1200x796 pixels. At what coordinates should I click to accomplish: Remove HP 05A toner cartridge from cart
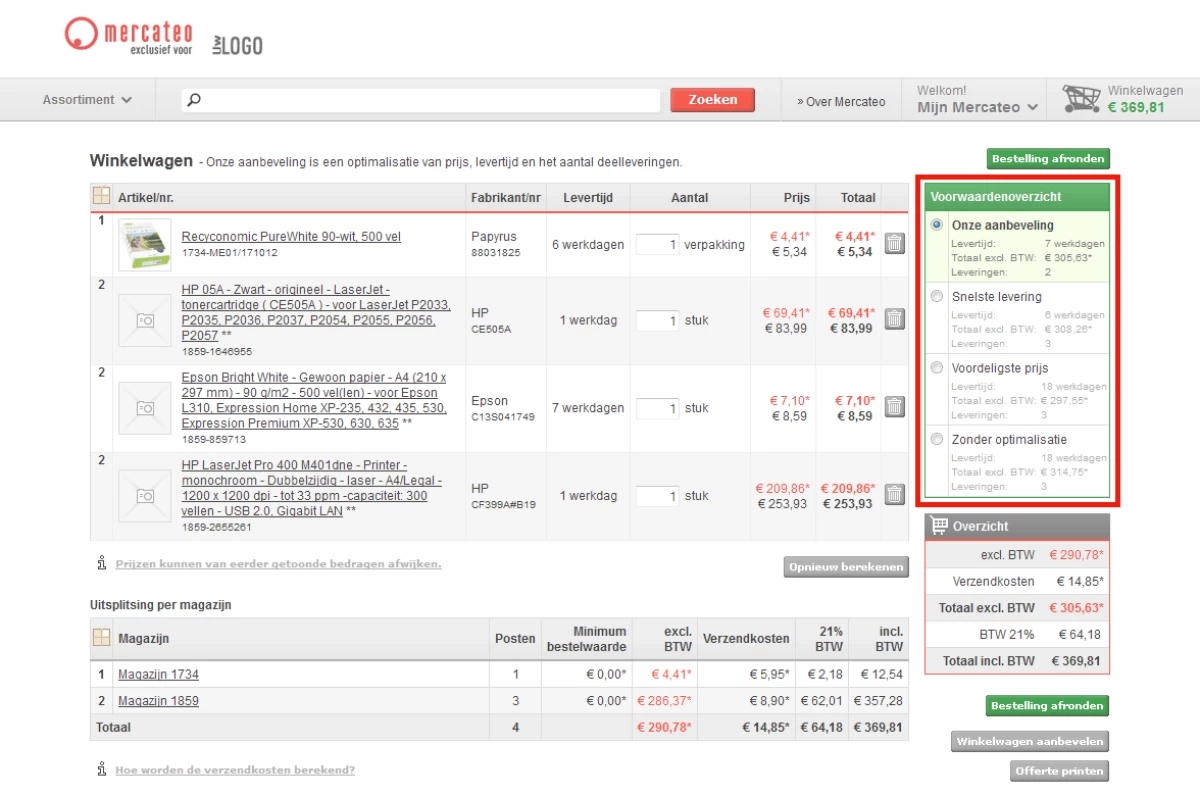[x=894, y=320]
